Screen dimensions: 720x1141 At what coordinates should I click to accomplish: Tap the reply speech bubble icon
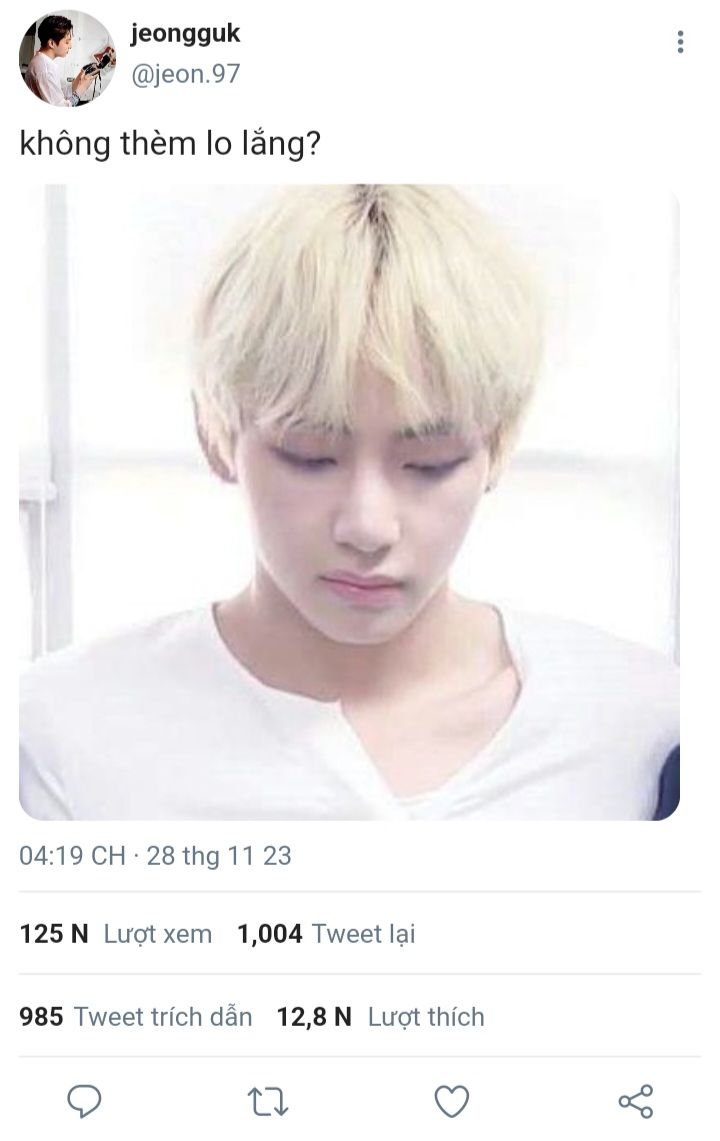click(84, 1101)
